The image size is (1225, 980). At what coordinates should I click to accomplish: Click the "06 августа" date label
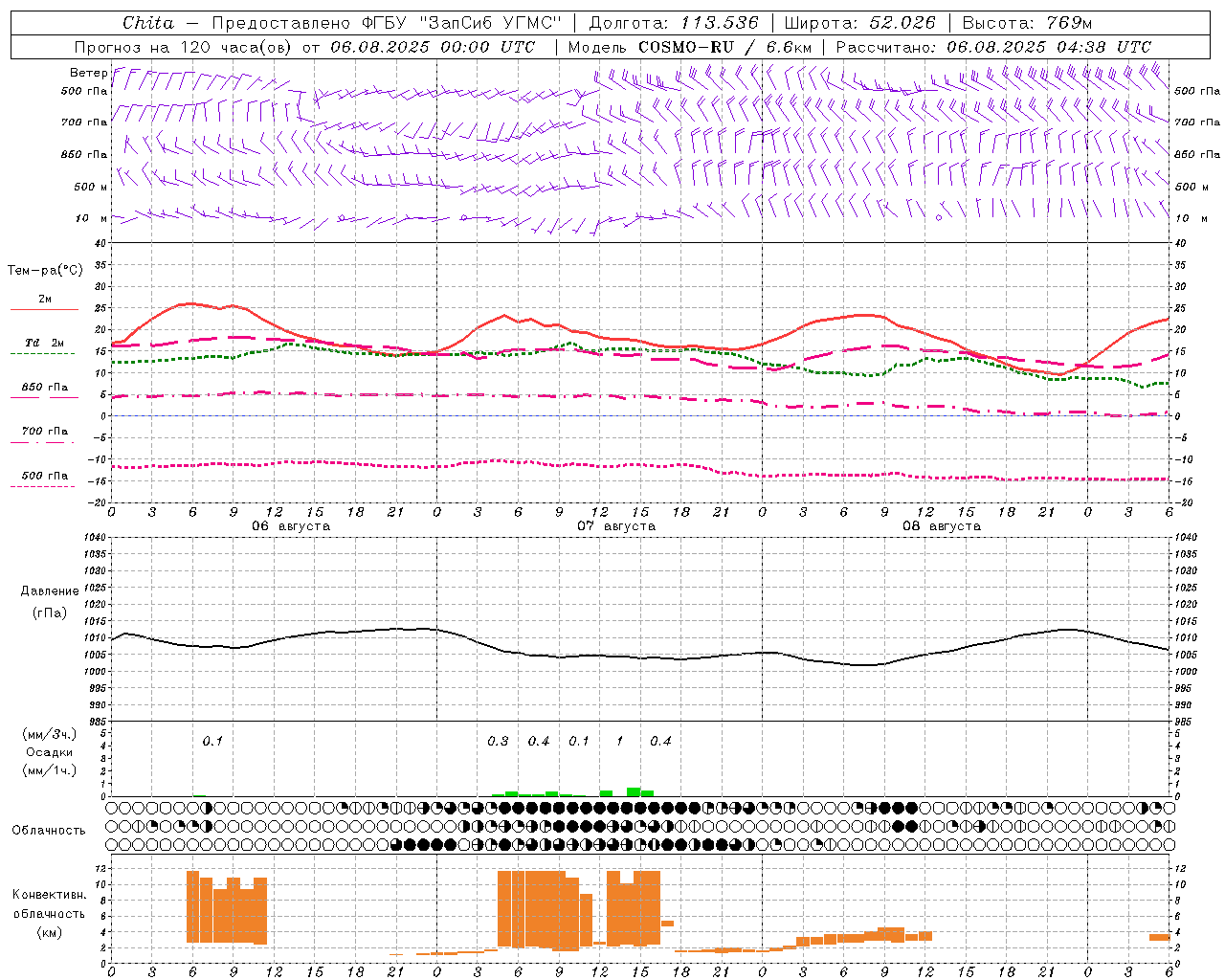pos(291,526)
